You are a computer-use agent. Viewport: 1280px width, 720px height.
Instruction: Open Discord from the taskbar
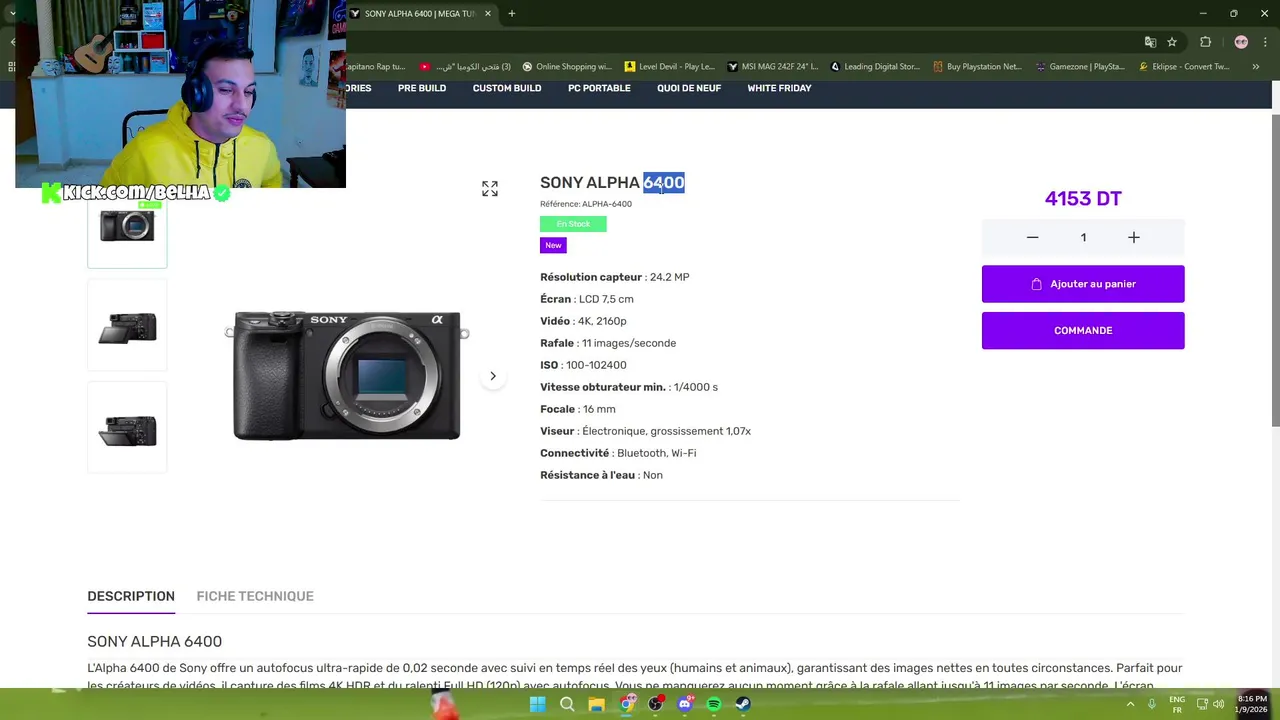pyautogui.click(x=685, y=704)
